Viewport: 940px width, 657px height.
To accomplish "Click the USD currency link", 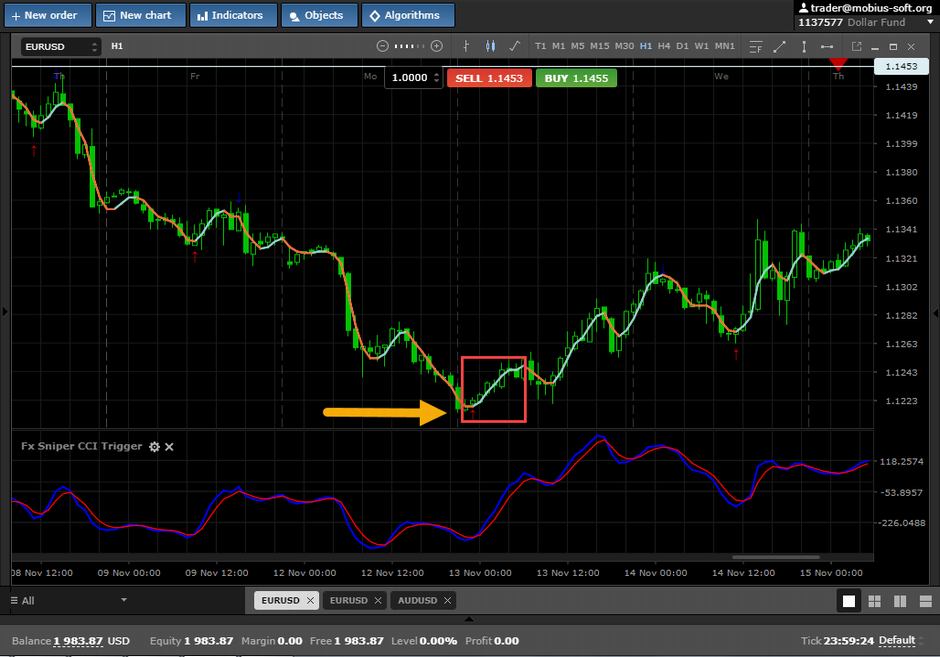I will [x=119, y=641].
